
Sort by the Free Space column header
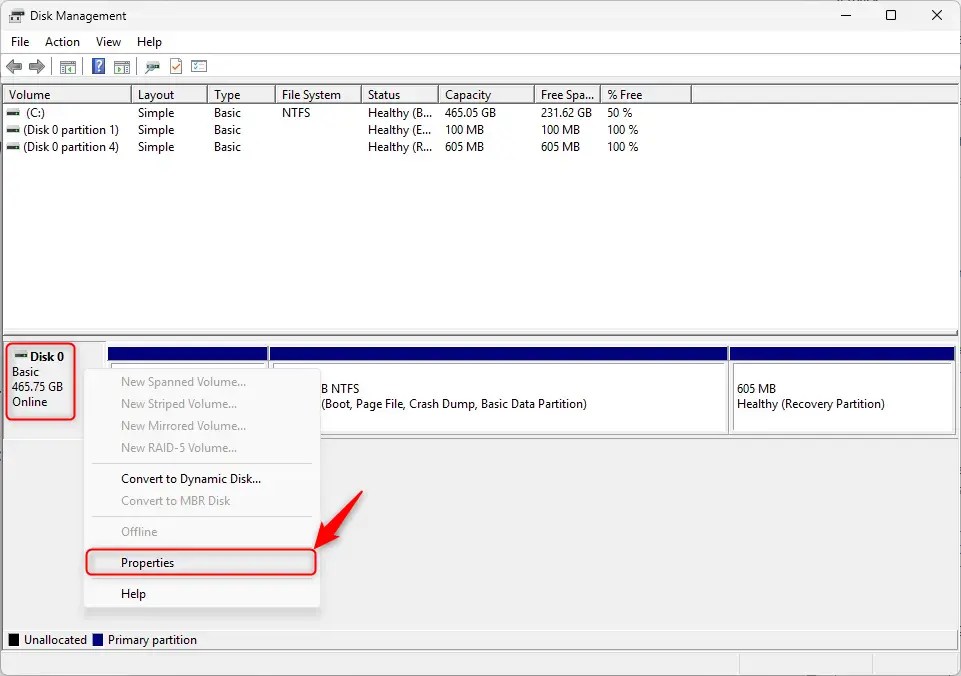568,95
